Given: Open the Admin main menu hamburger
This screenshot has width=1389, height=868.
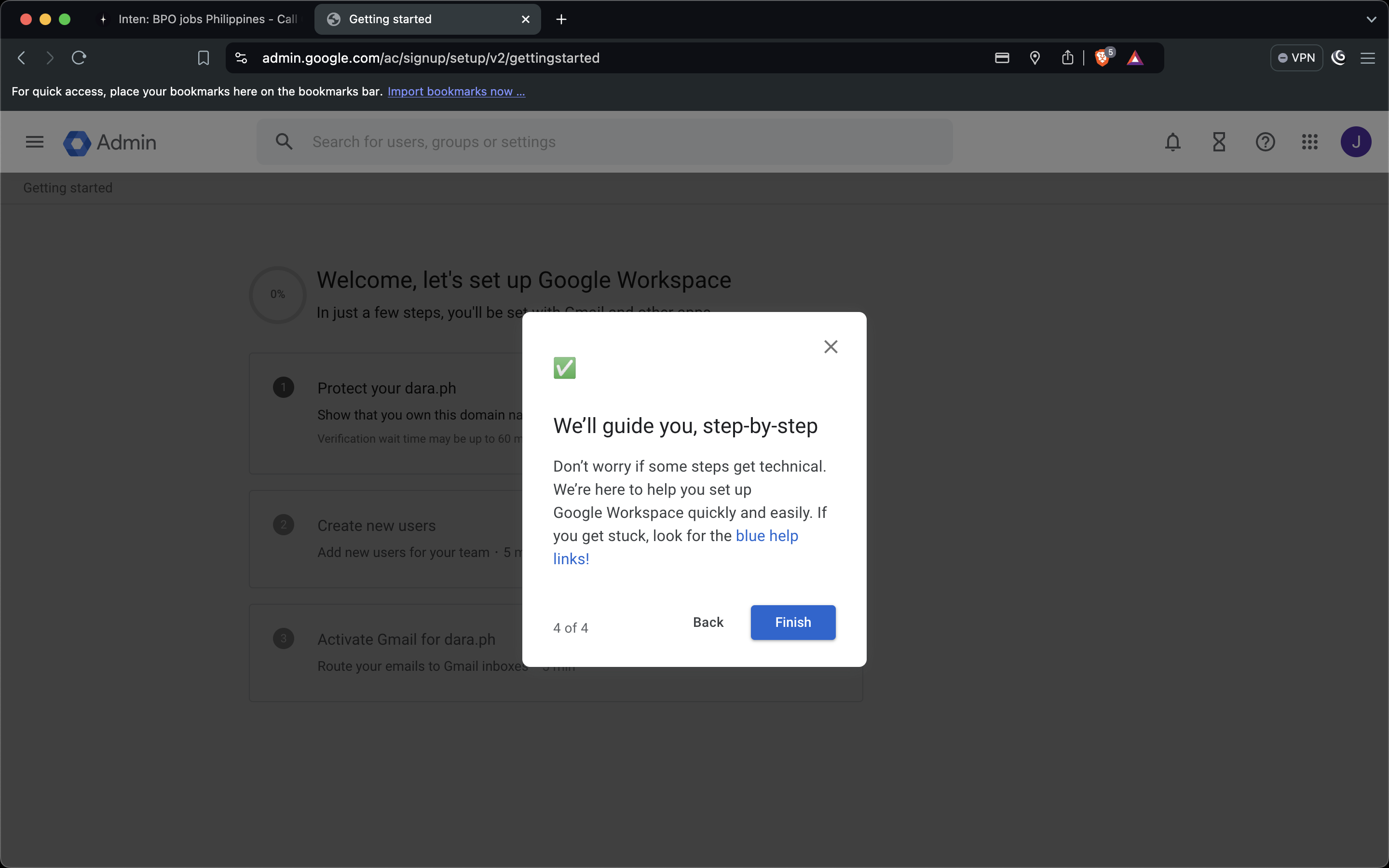Looking at the screenshot, I should coord(34,142).
